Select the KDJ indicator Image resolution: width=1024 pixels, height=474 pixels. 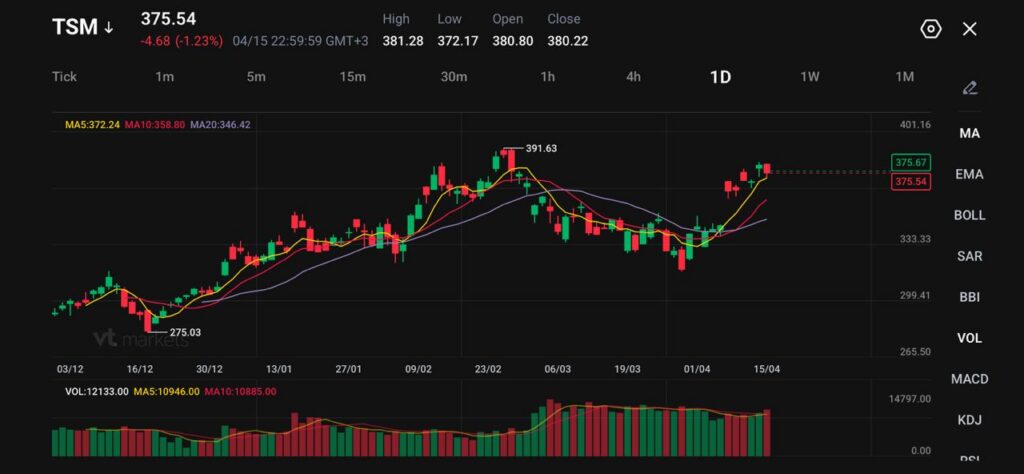pyautogui.click(x=969, y=420)
